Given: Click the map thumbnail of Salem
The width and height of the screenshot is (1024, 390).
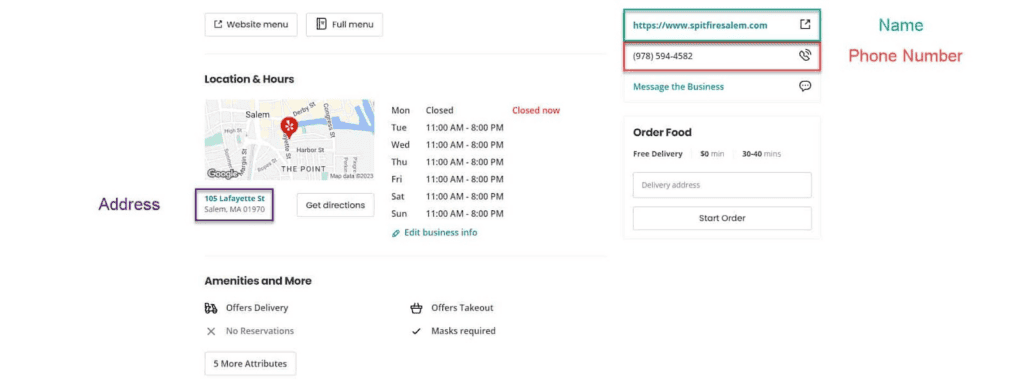Looking at the screenshot, I should [289, 140].
